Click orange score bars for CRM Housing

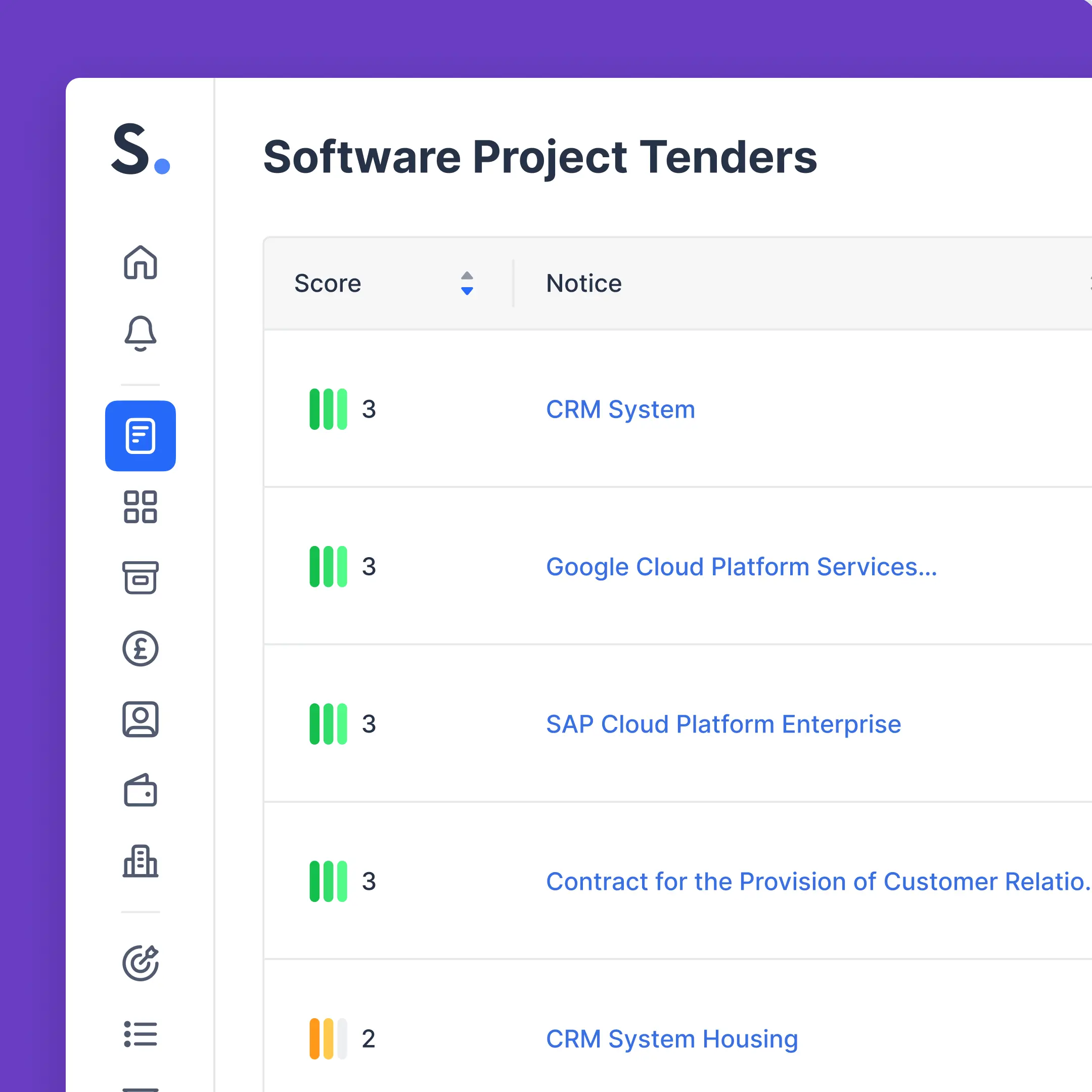click(x=329, y=1039)
